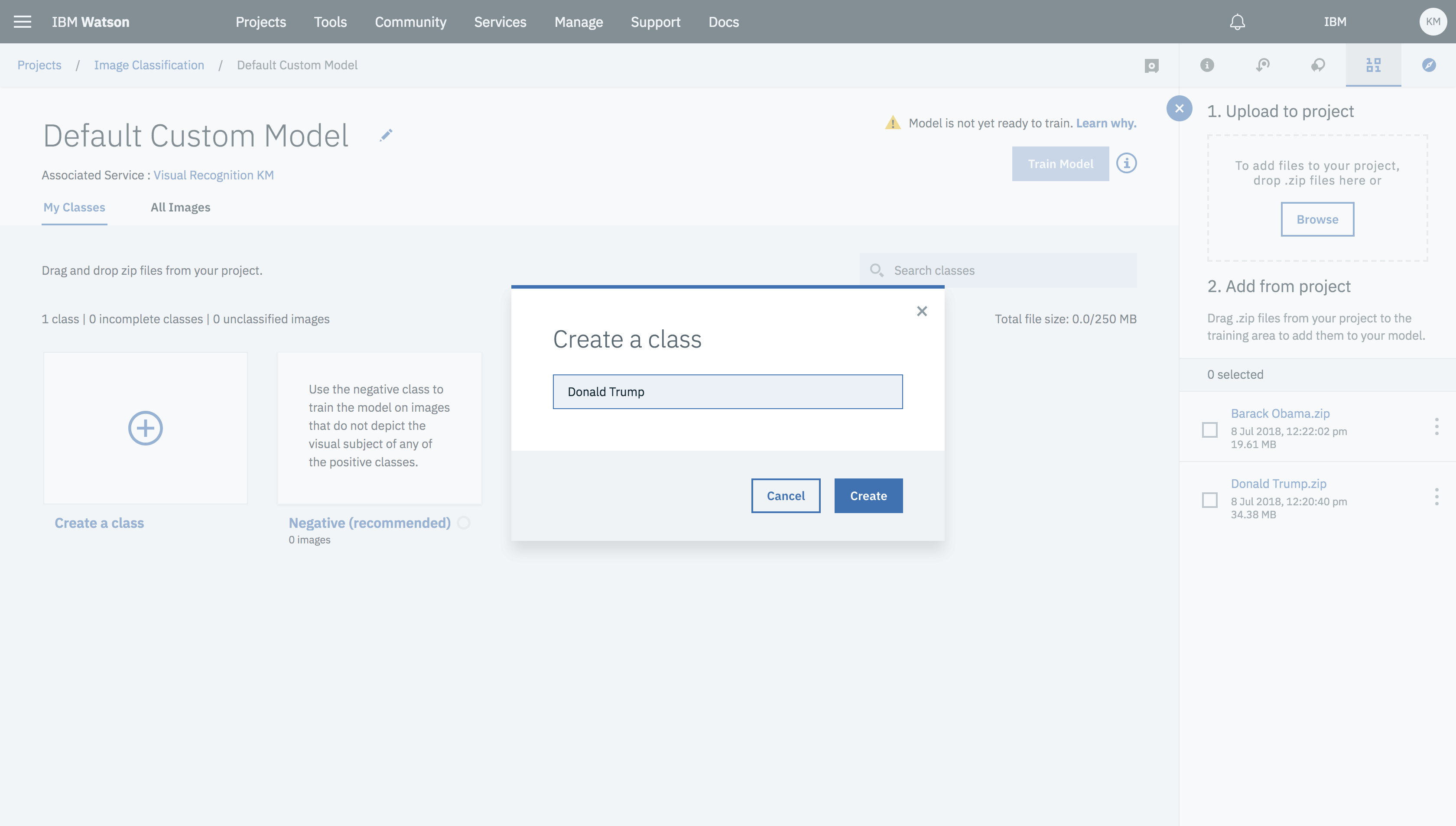
Task: Select the Negative class radio circle
Action: 464,523
